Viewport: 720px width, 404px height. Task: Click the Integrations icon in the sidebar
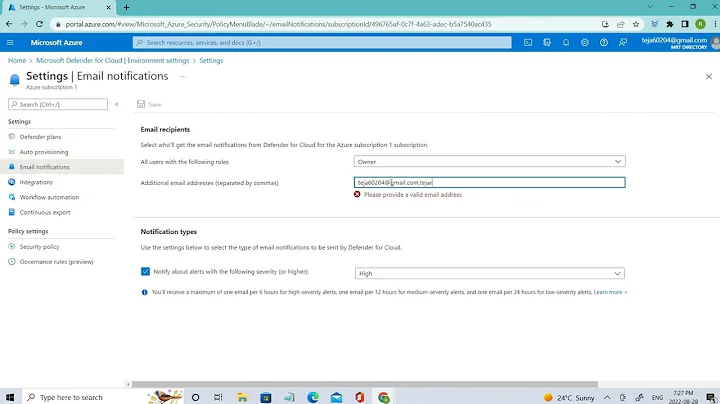(12, 182)
